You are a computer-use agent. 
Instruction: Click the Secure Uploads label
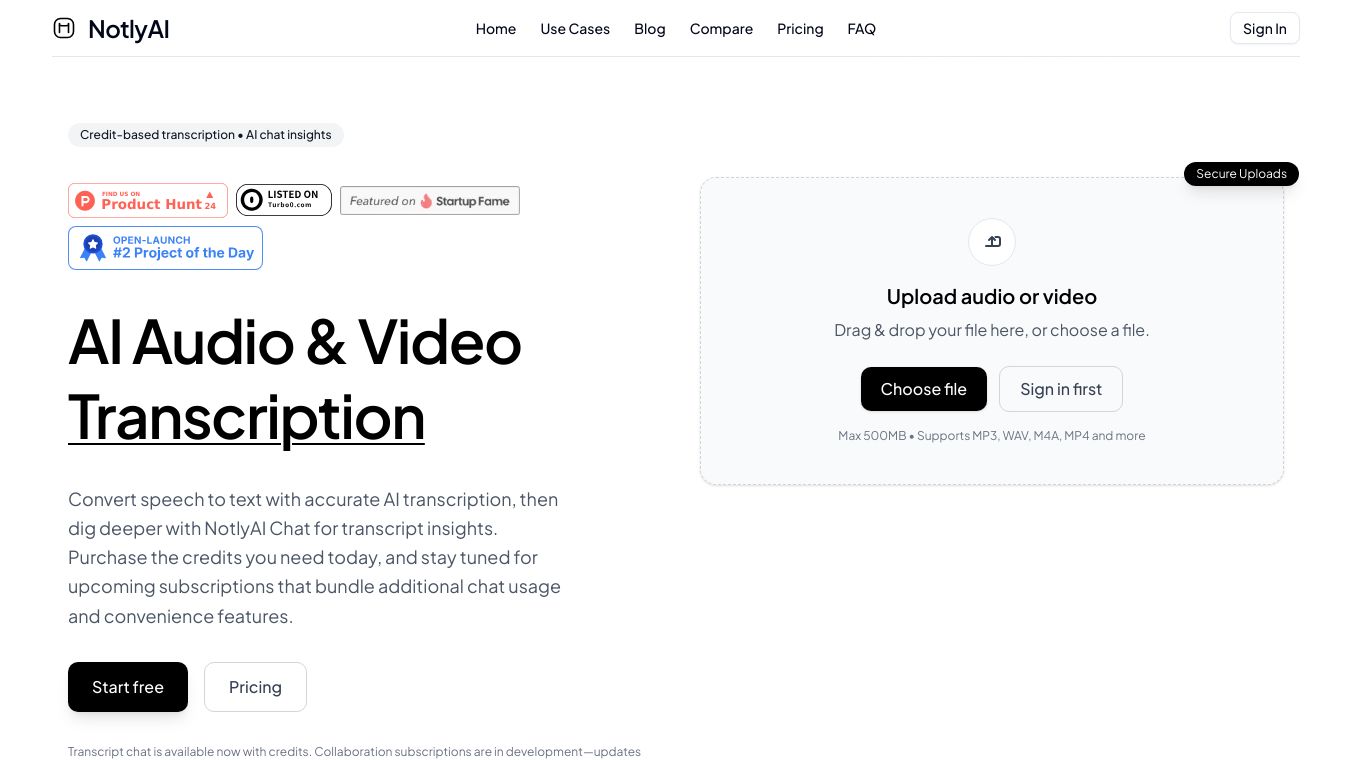coord(1241,174)
